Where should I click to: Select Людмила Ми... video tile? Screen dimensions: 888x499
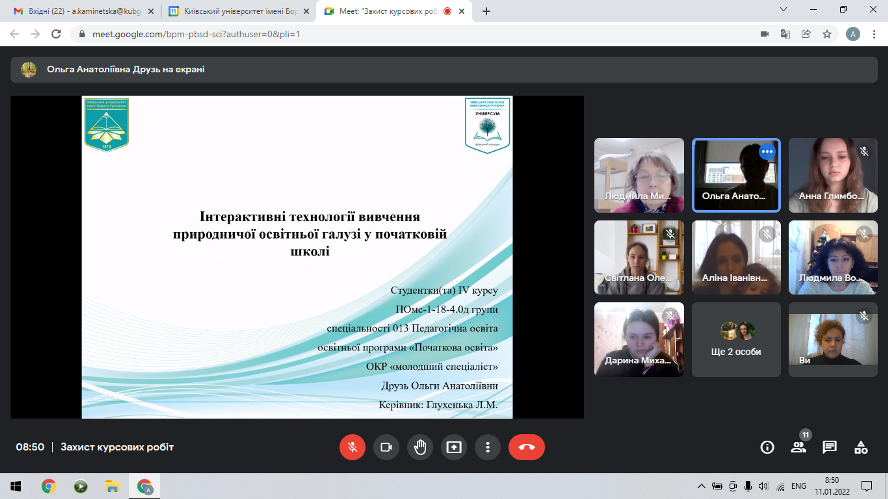click(x=639, y=175)
